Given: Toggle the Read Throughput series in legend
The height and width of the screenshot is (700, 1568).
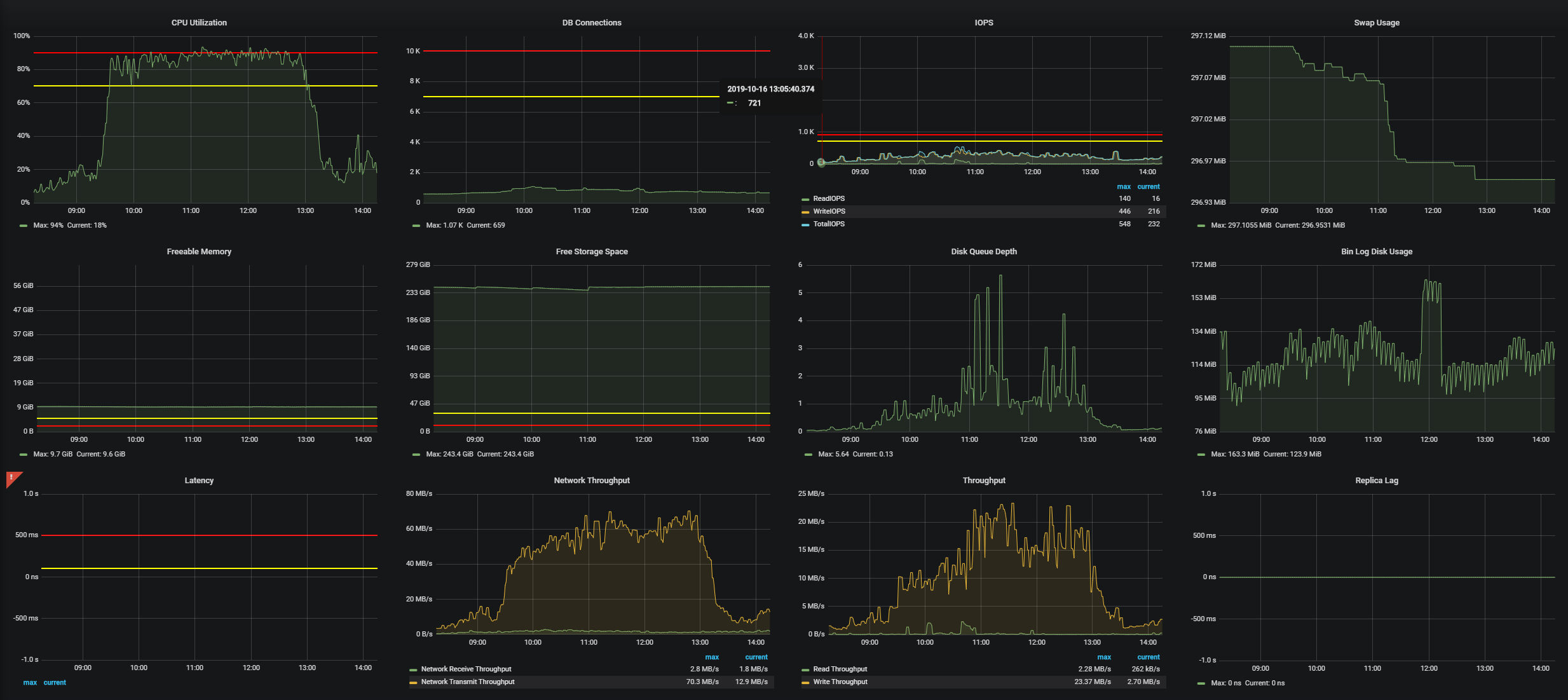Looking at the screenshot, I should [840, 669].
